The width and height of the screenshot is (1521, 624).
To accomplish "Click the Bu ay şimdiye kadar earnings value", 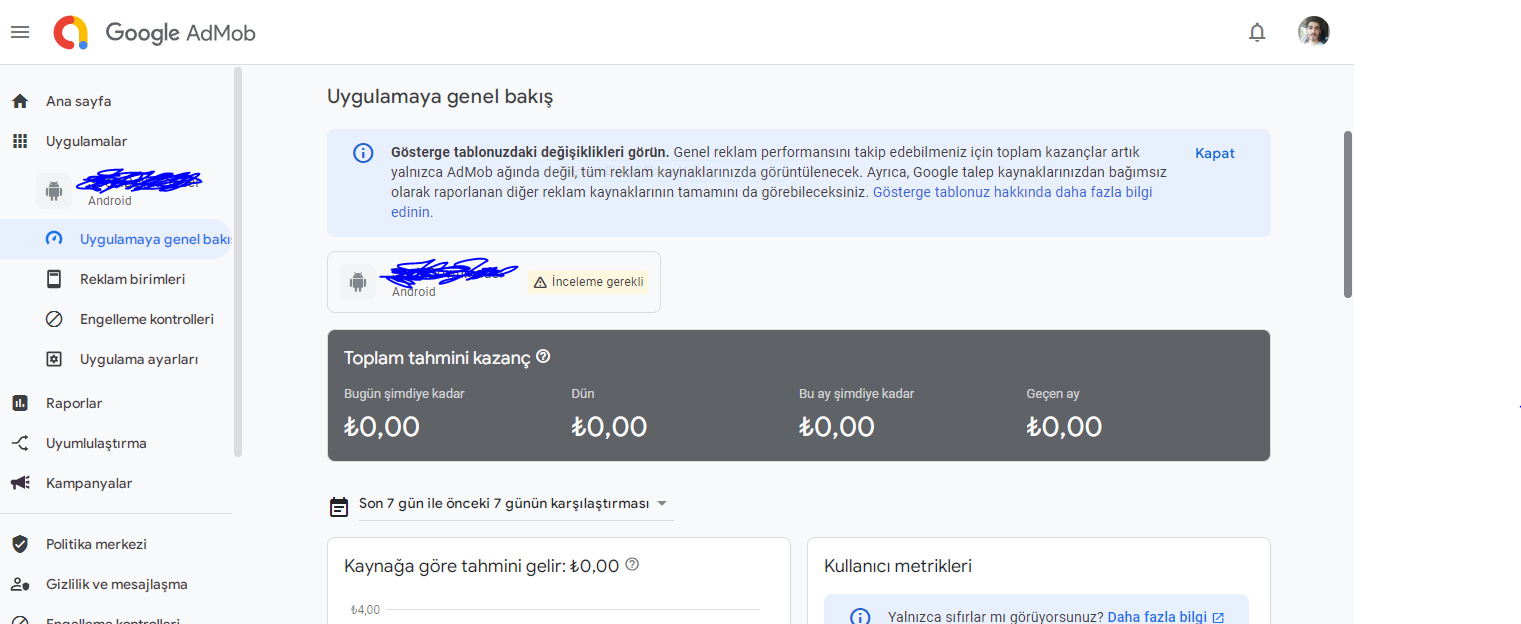I will pyautogui.click(x=837, y=427).
